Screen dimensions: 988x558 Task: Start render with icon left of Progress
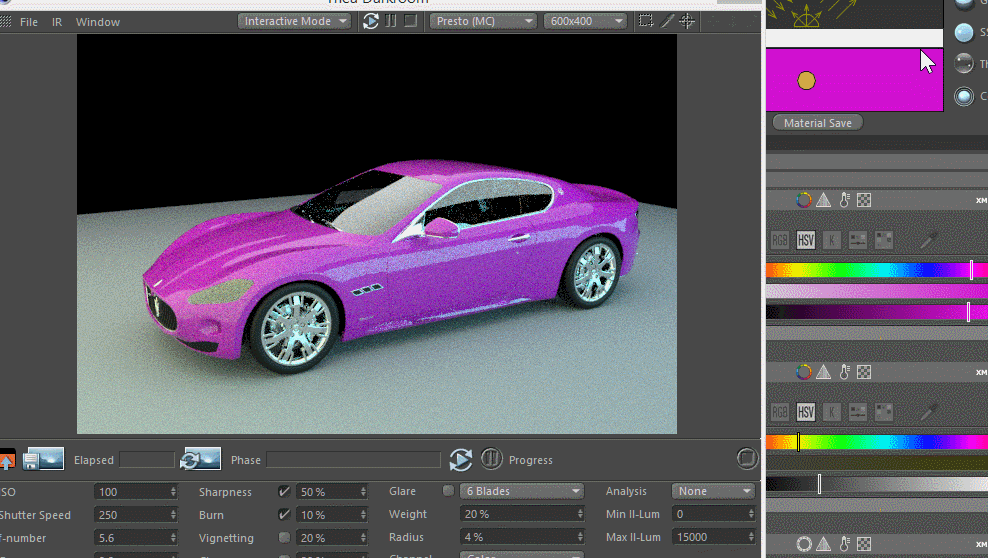461,459
